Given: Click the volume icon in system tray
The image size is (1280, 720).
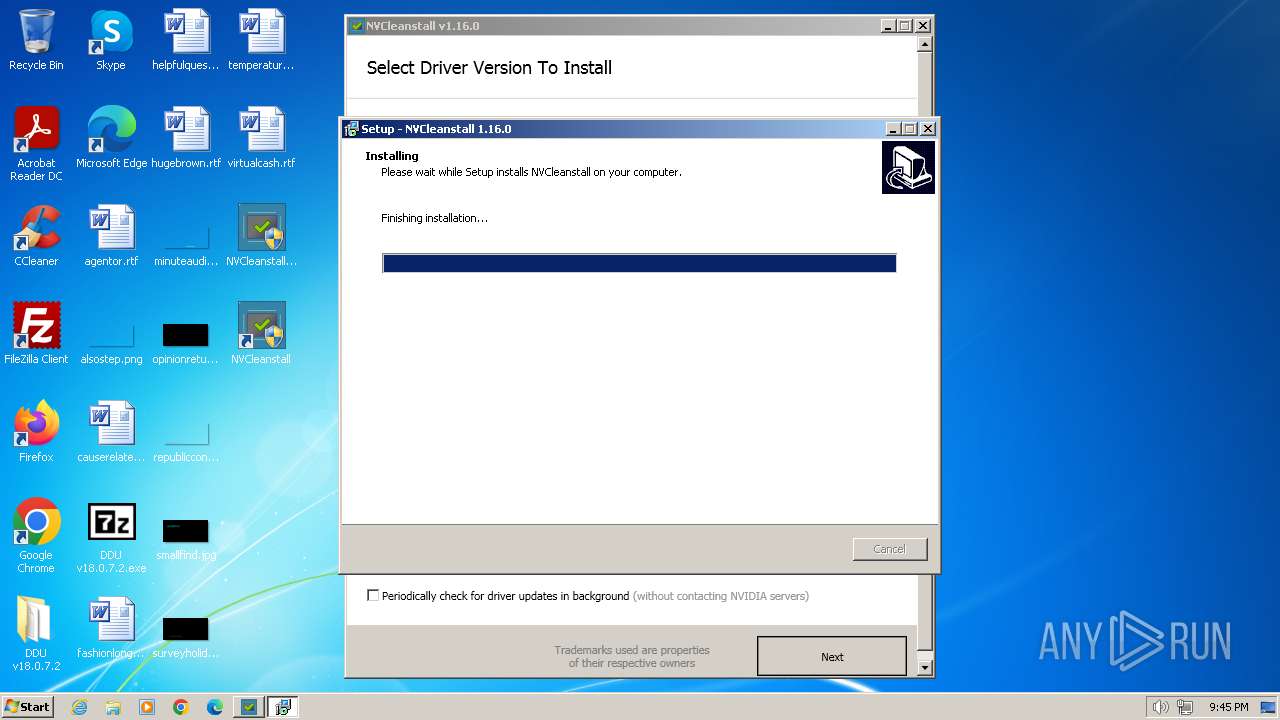Looking at the screenshot, I should pyautogui.click(x=1160, y=707).
